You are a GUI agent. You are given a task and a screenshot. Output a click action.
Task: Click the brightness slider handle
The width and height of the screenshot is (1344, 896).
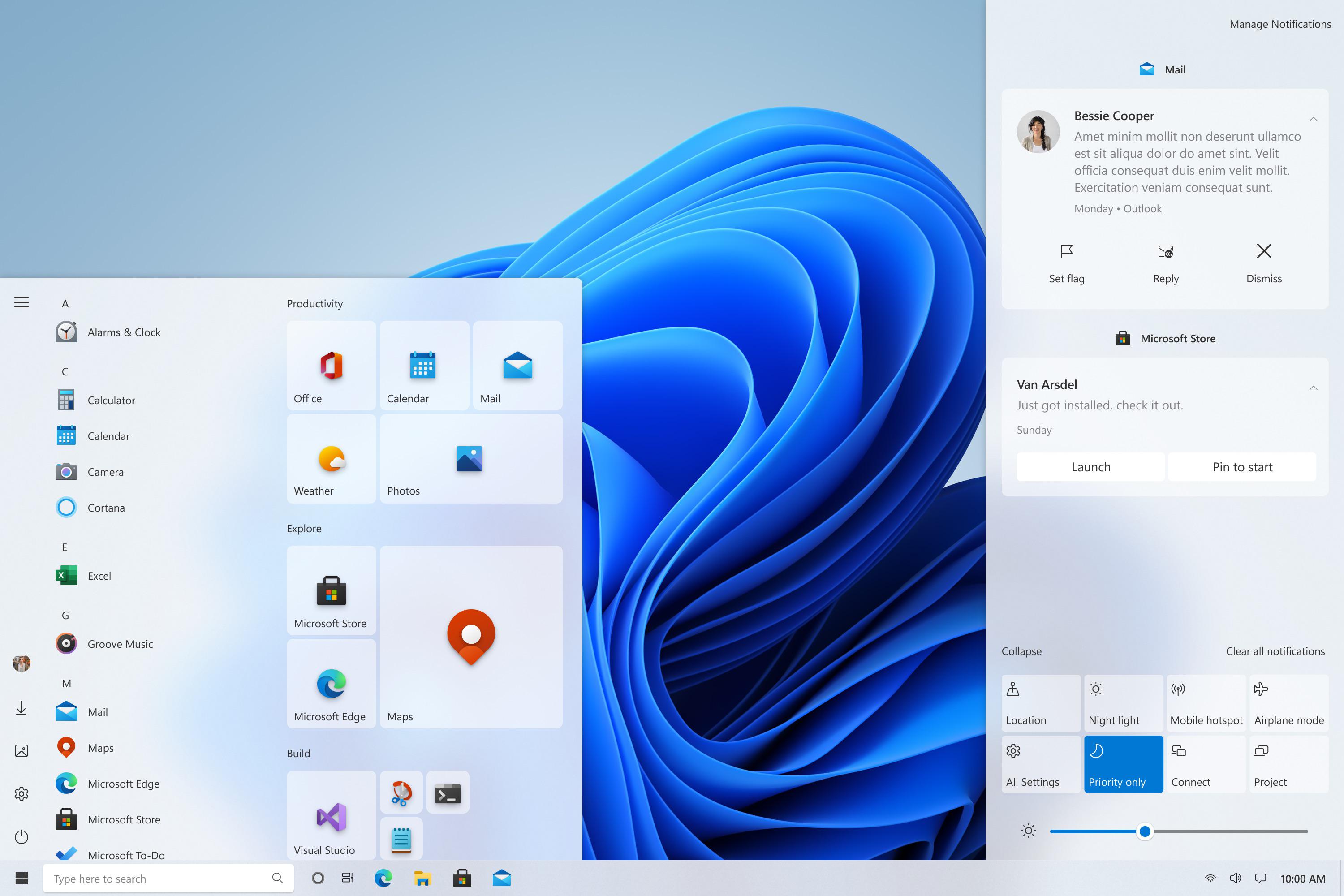pyautogui.click(x=1144, y=831)
